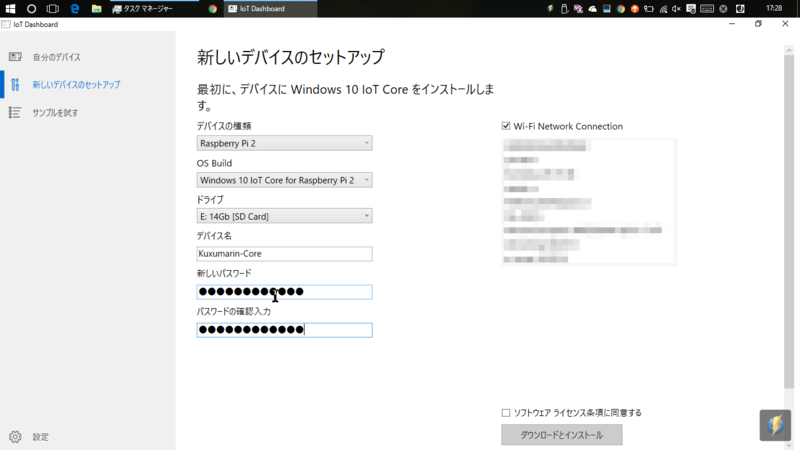This screenshot has width=800, height=450.
Task: Open touch keyboard tray icon
Action: [707, 9]
